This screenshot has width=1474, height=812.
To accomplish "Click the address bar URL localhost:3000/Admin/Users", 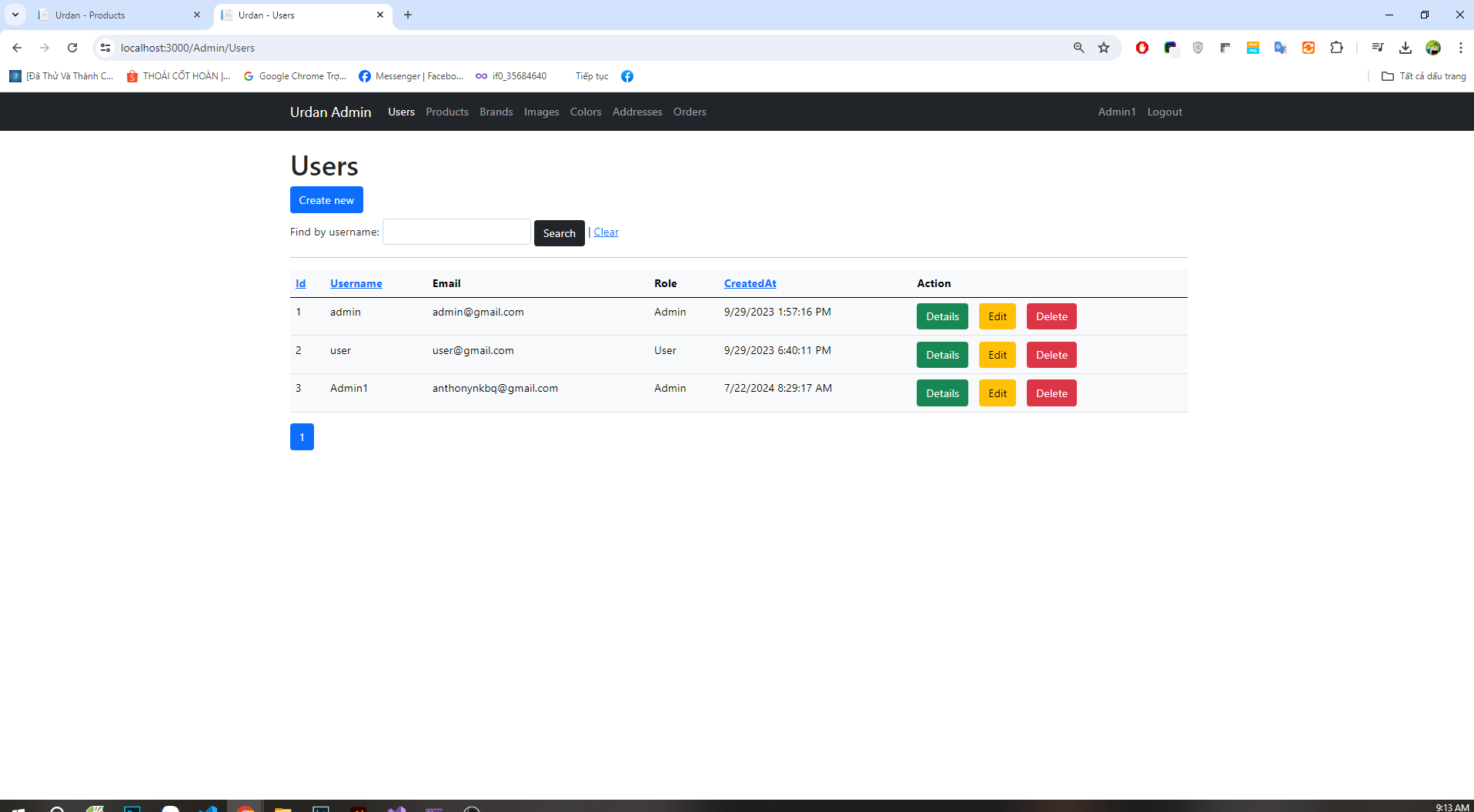I will 188,48.
